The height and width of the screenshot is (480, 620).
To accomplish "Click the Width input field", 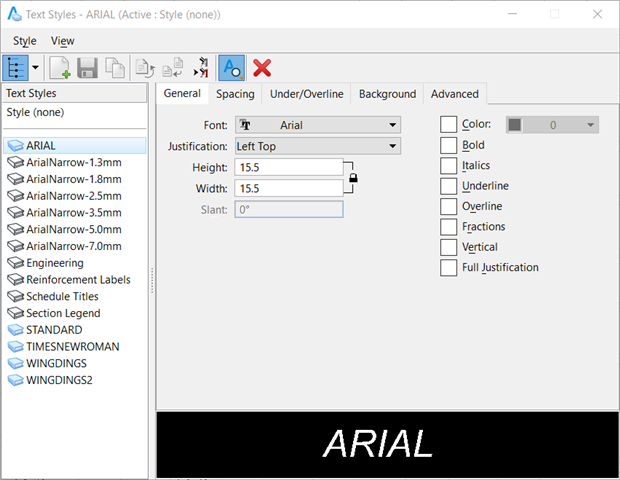I will point(289,188).
